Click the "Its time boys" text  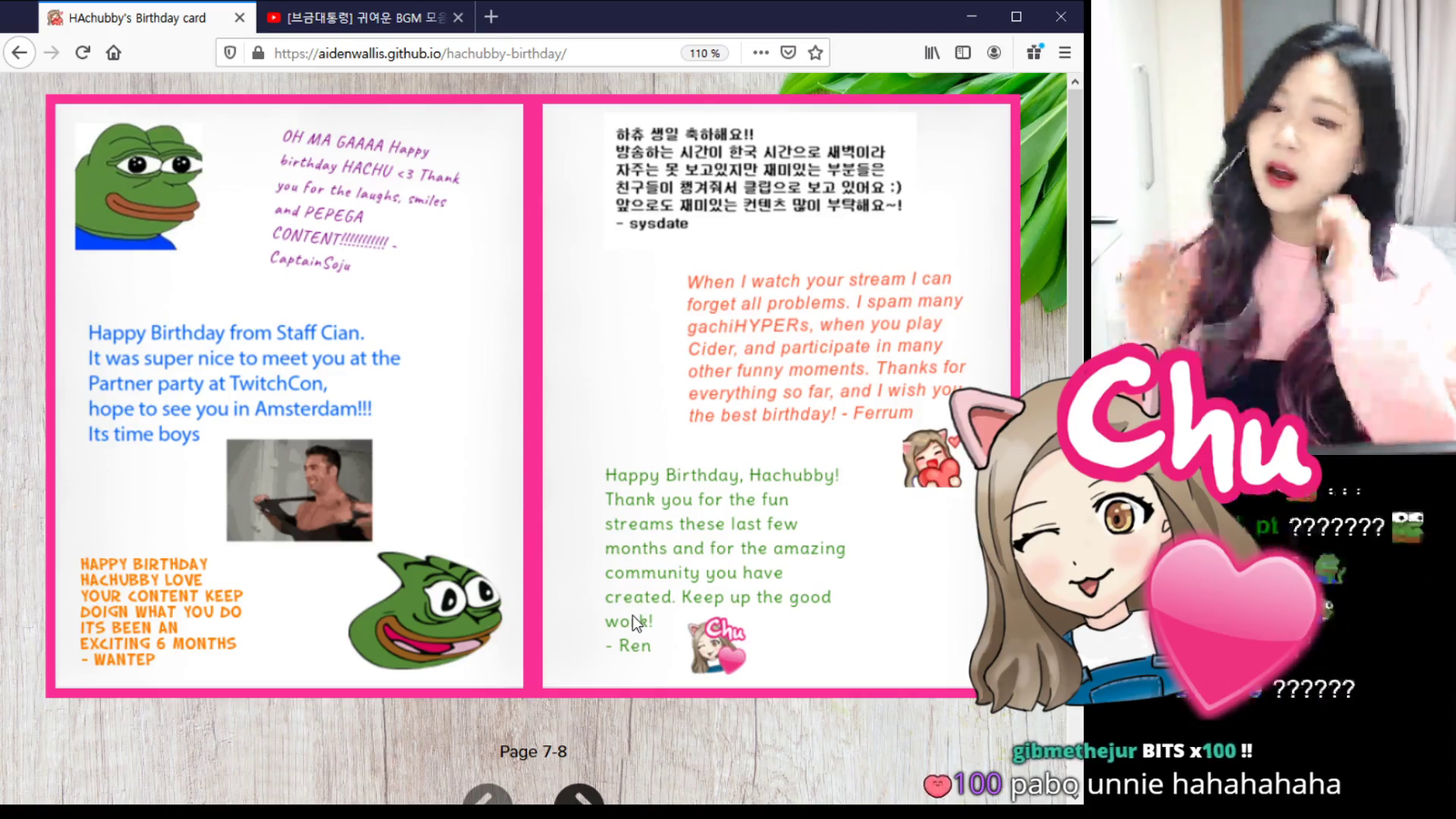click(144, 434)
